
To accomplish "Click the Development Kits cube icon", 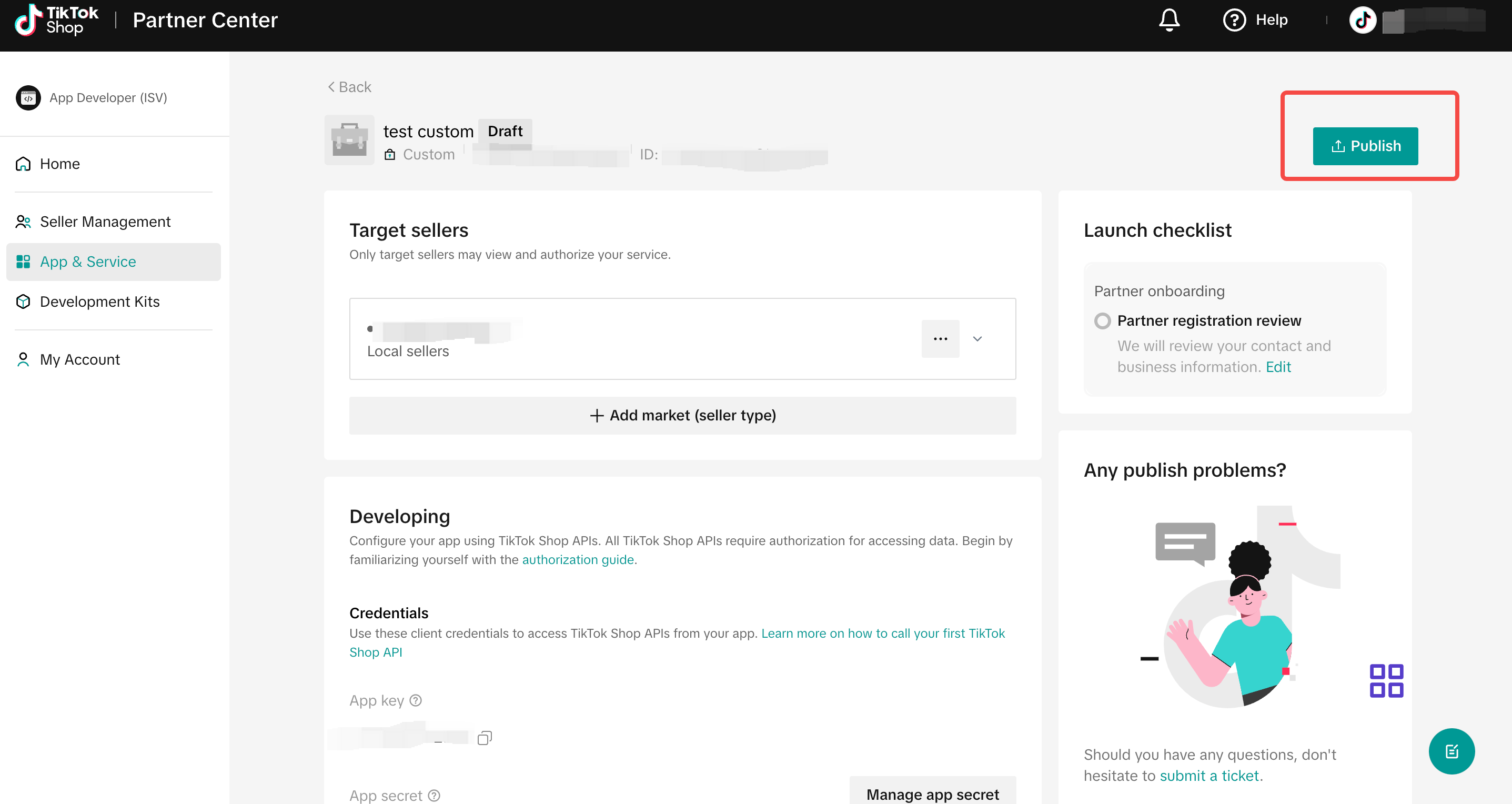I will point(23,301).
